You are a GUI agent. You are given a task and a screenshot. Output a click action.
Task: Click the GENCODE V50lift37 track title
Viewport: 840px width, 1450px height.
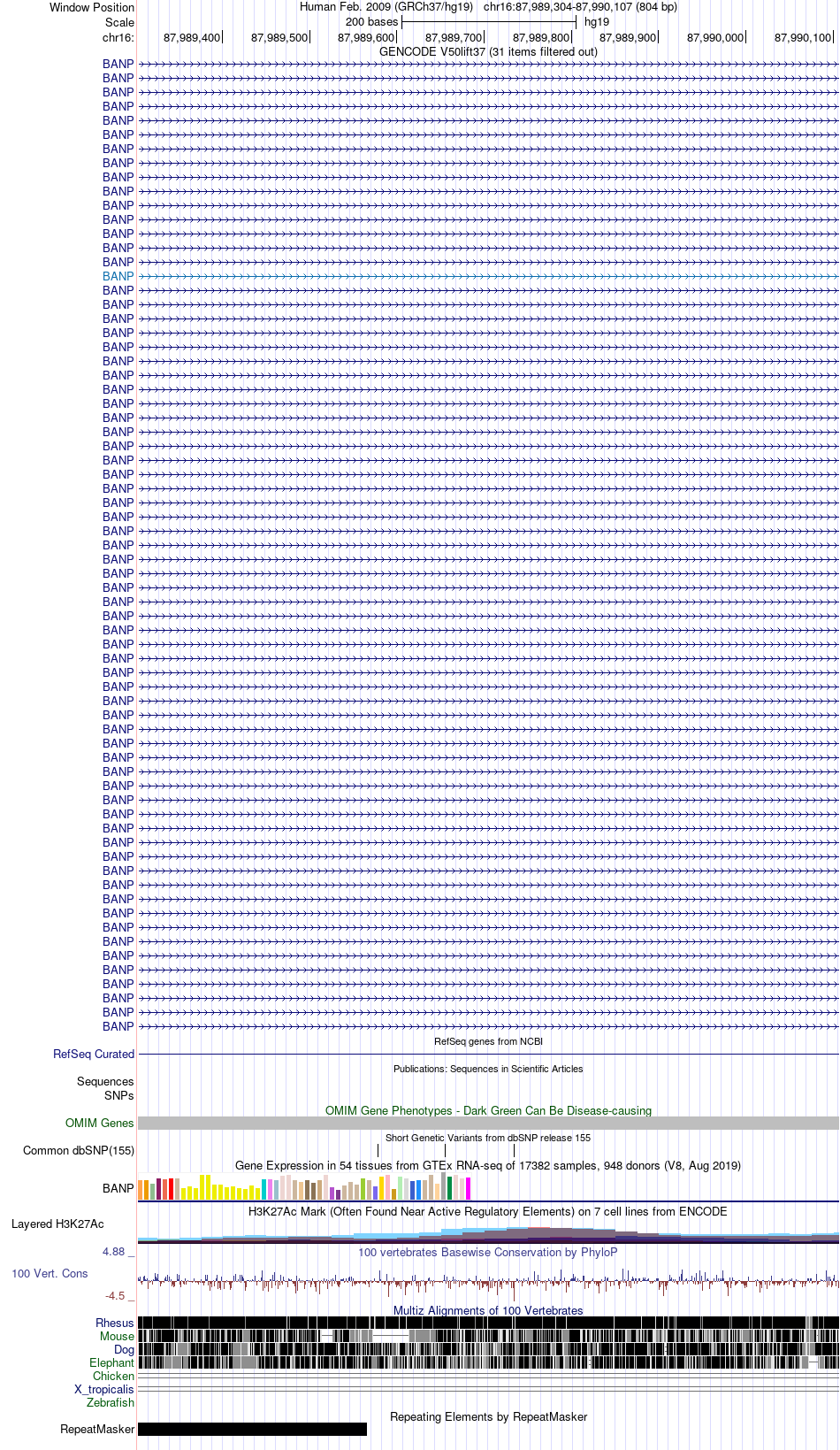pyautogui.click(x=488, y=51)
